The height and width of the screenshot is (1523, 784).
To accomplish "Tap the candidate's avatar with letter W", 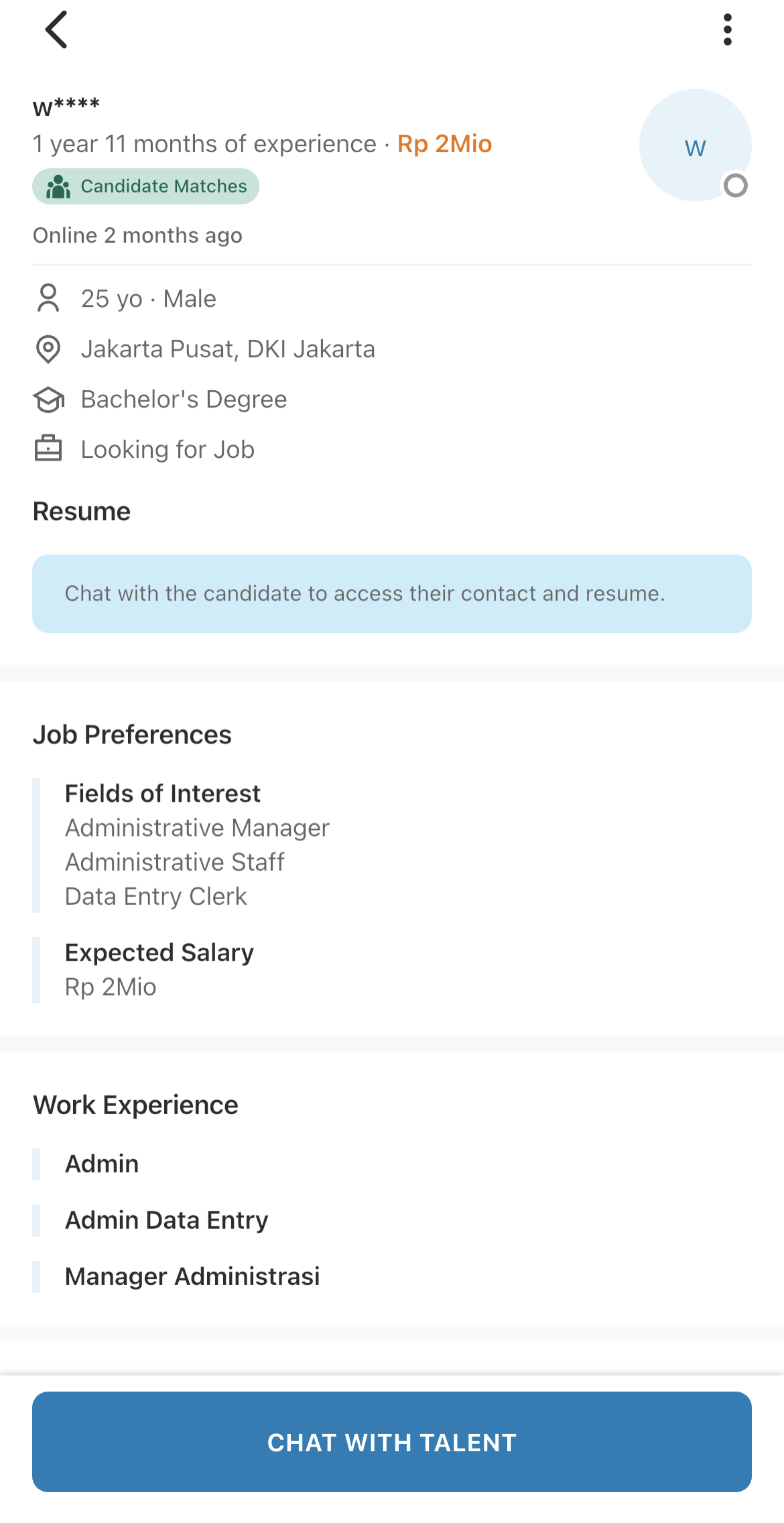I will (696, 145).
